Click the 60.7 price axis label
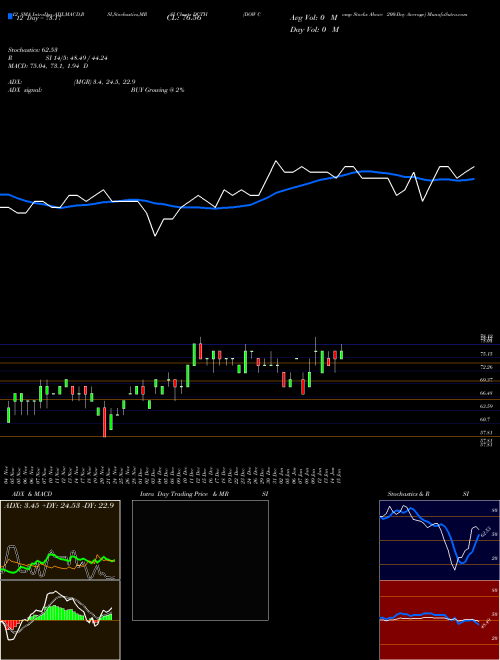 [x=485, y=419]
